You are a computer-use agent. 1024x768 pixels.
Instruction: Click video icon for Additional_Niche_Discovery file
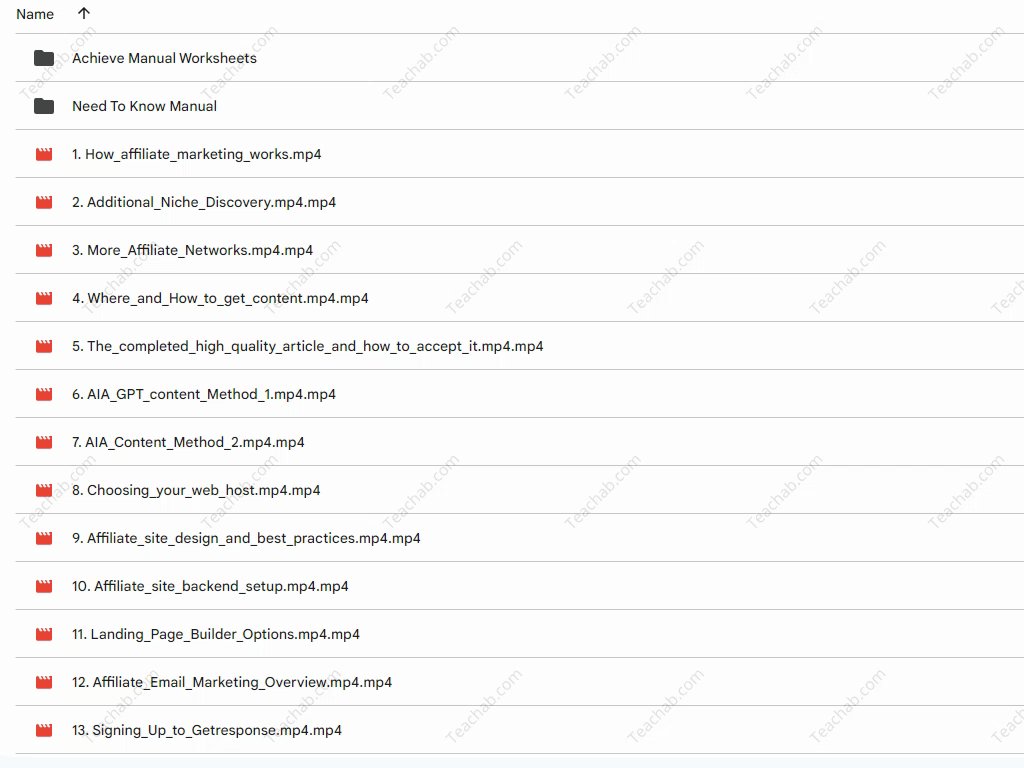(44, 202)
